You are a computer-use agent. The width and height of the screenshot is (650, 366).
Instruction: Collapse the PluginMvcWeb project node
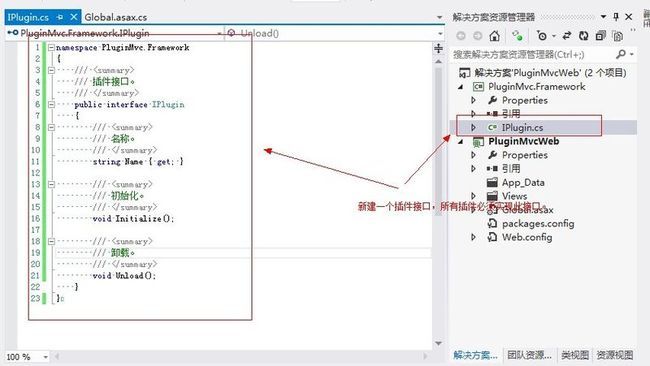[461, 141]
